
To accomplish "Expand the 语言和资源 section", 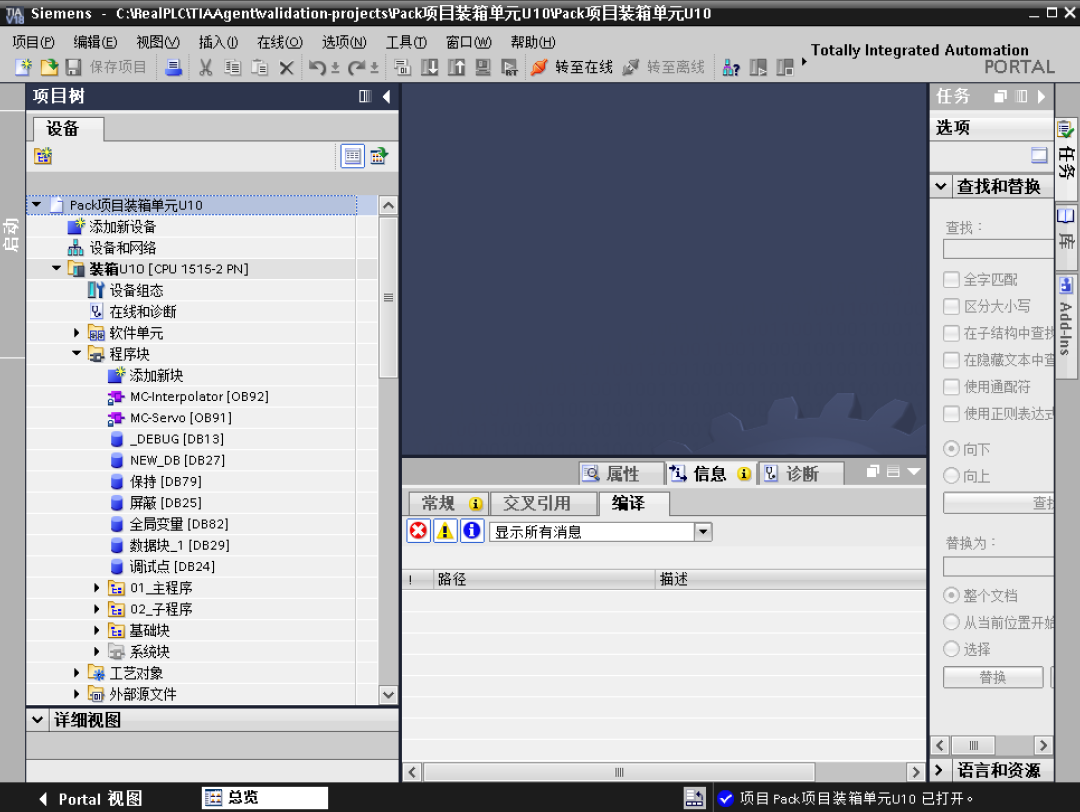I will (939, 770).
